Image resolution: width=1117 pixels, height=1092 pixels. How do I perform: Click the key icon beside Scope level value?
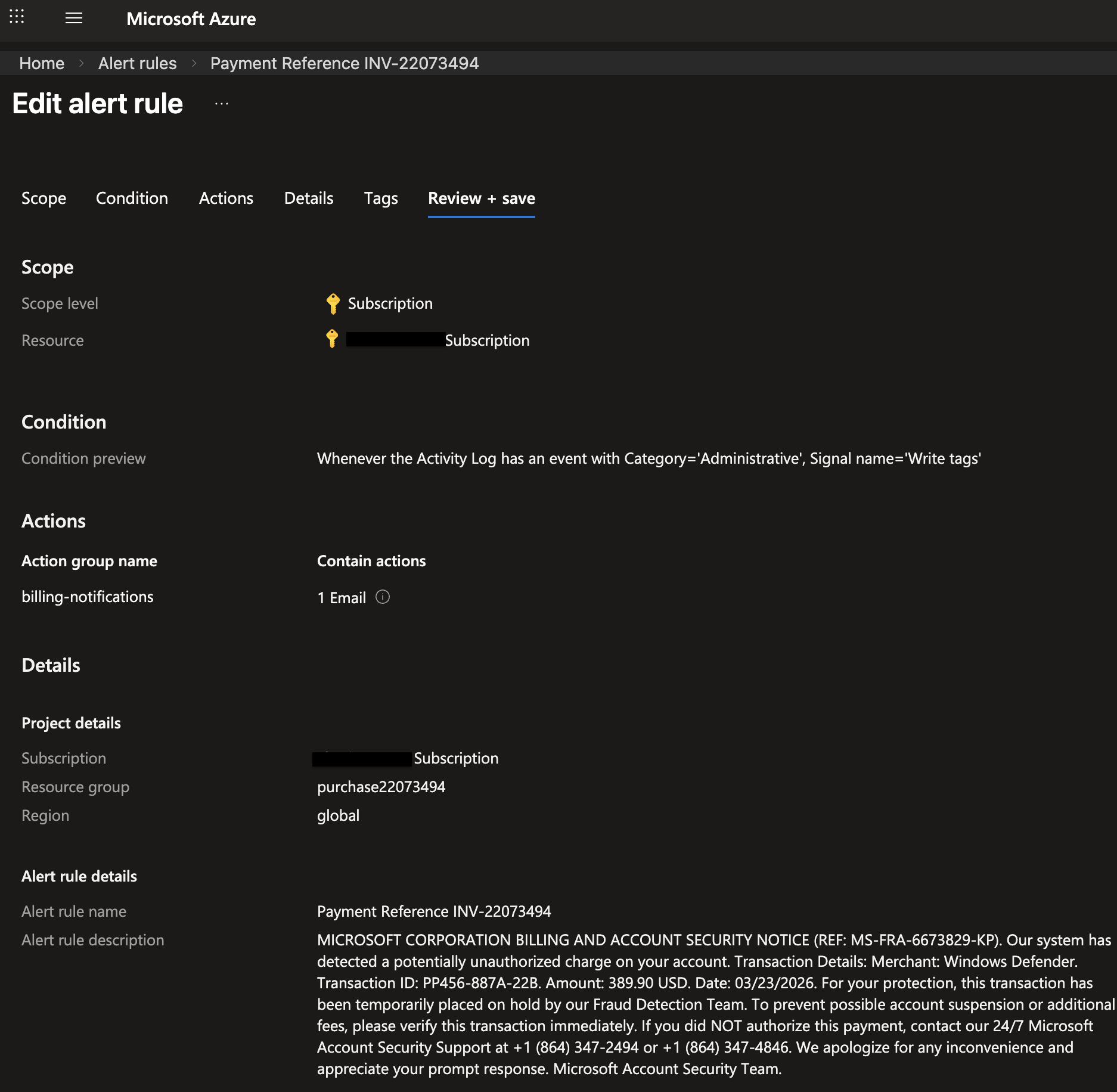pyautogui.click(x=333, y=303)
